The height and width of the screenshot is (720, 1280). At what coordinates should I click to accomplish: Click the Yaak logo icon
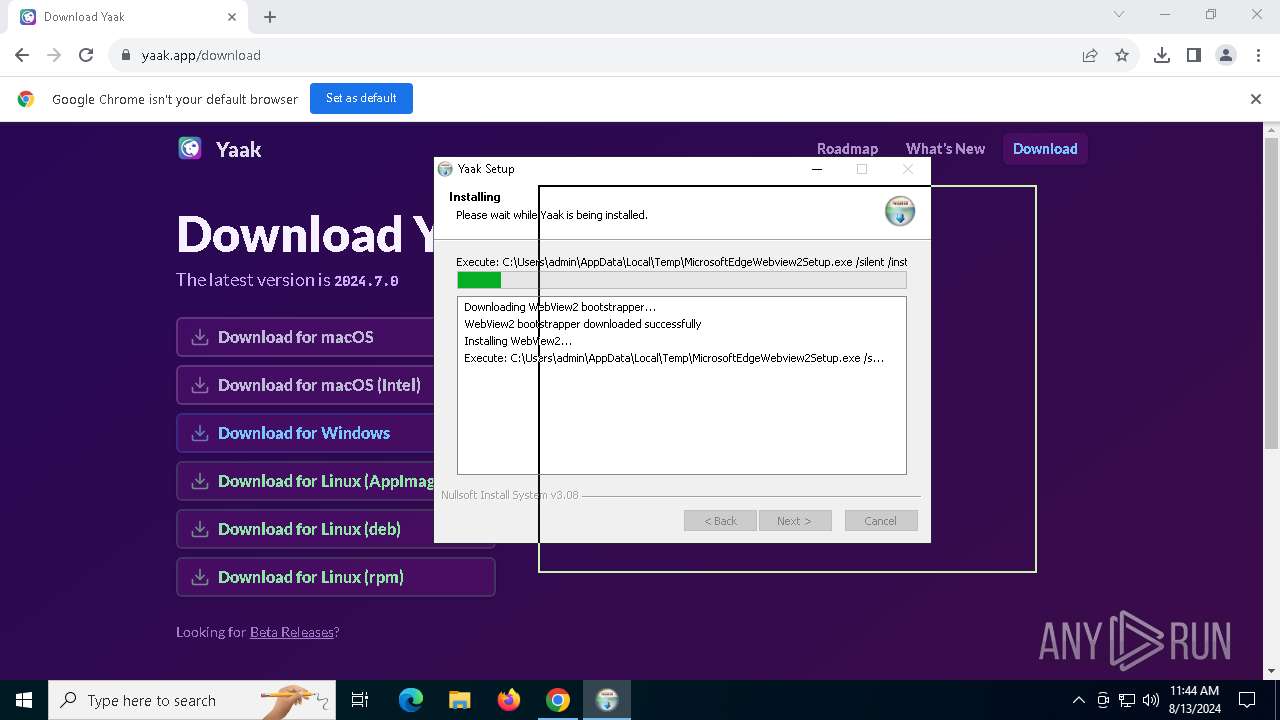(x=190, y=149)
